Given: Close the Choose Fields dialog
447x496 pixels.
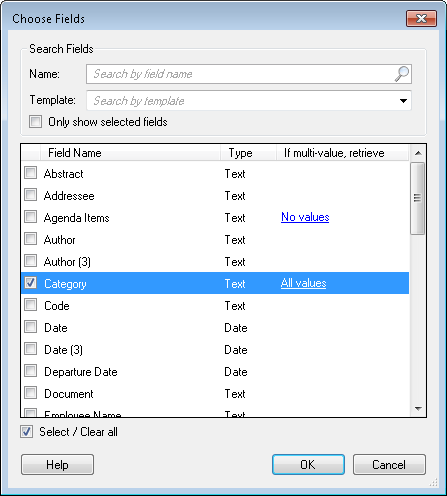Looking at the screenshot, I should (421, 18).
